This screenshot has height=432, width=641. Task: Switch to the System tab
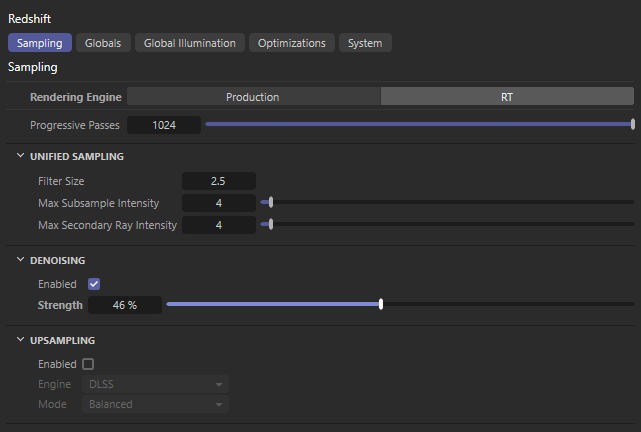tap(365, 43)
